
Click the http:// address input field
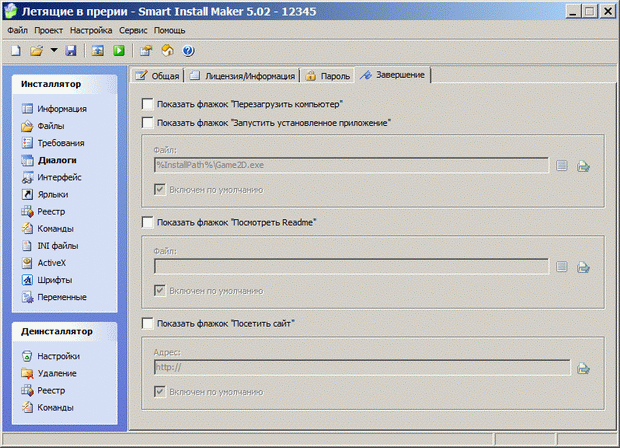[x=361, y=367]
